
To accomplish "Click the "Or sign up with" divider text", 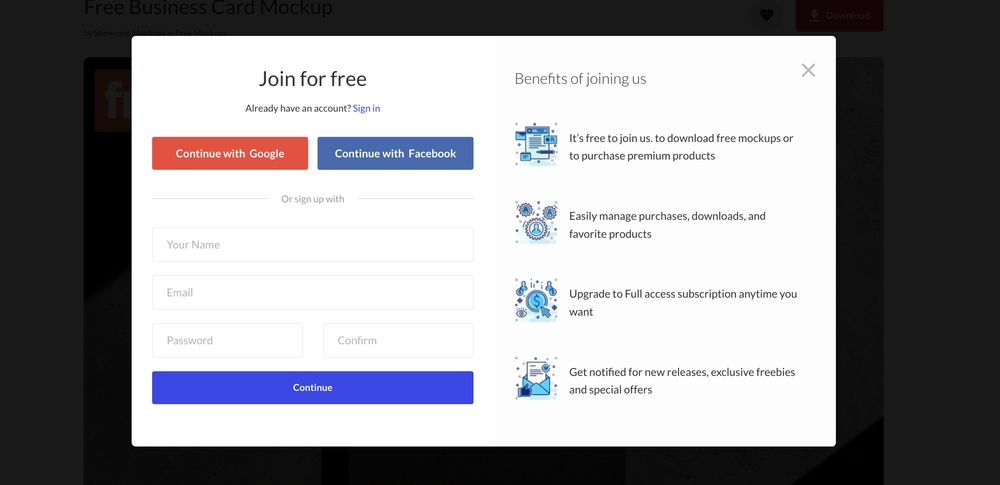I will (x=312, y=199).
